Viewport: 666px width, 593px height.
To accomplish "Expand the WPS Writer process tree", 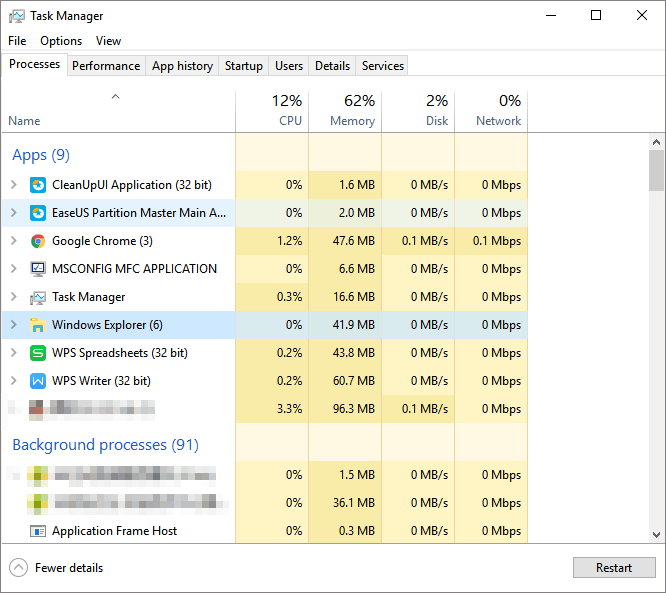I will point(13,381).
